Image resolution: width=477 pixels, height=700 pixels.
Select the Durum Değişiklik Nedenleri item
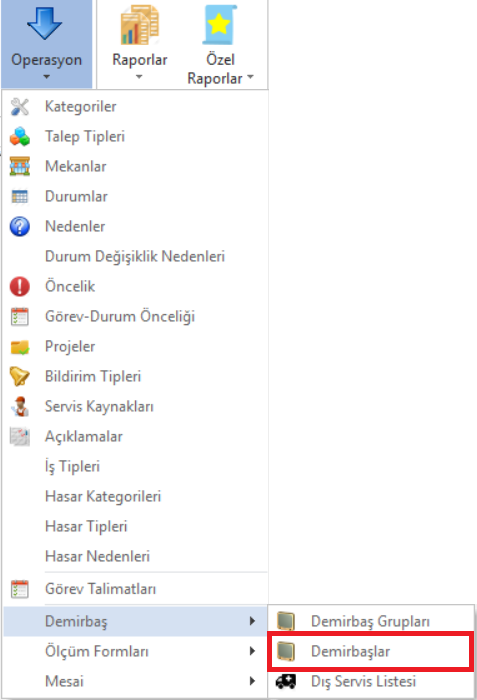(135, 256)
